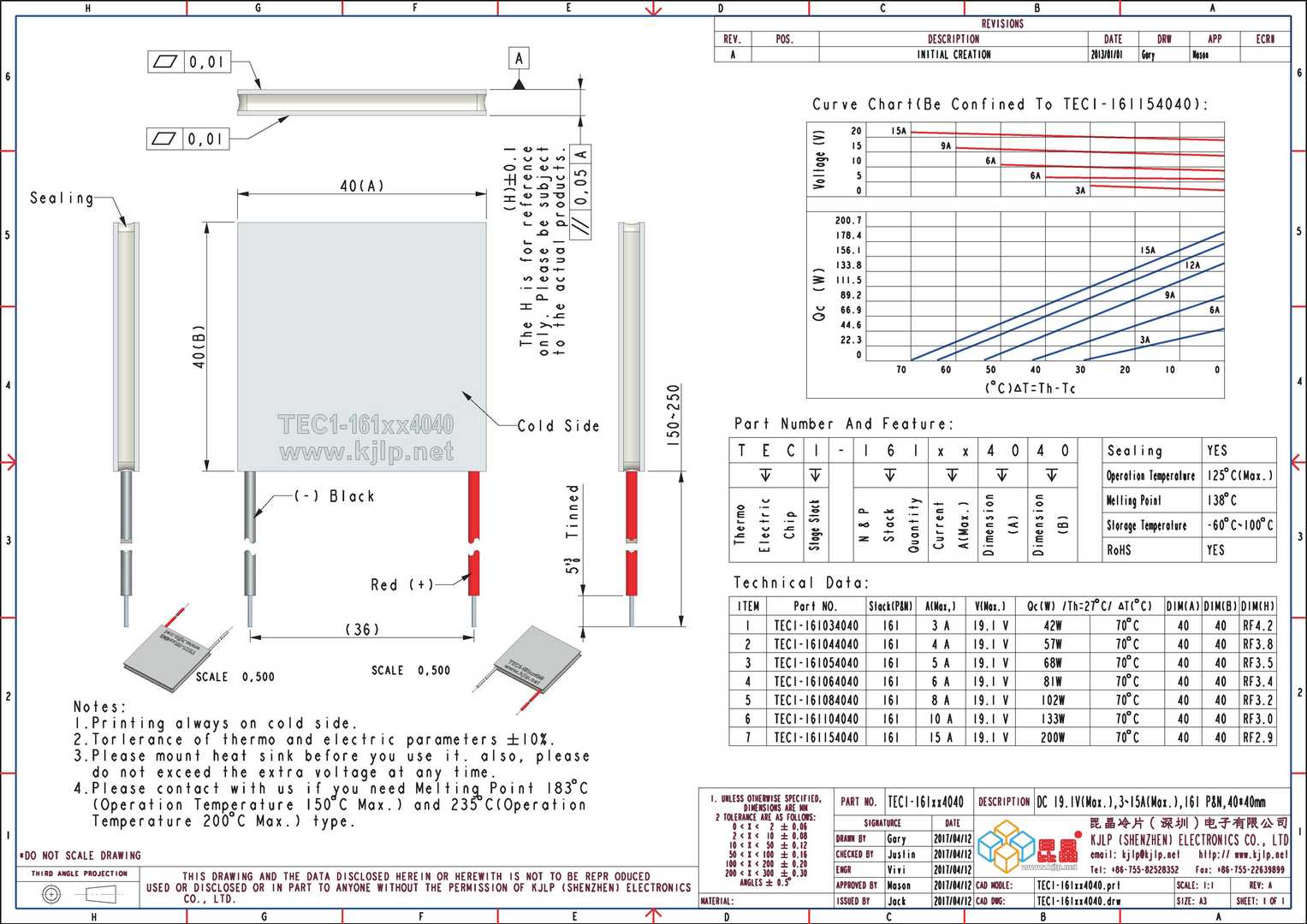Click the 'DIM(H)' column header
The image size is (1307, 924).
pyautogui.click(x=1257, y=606)
